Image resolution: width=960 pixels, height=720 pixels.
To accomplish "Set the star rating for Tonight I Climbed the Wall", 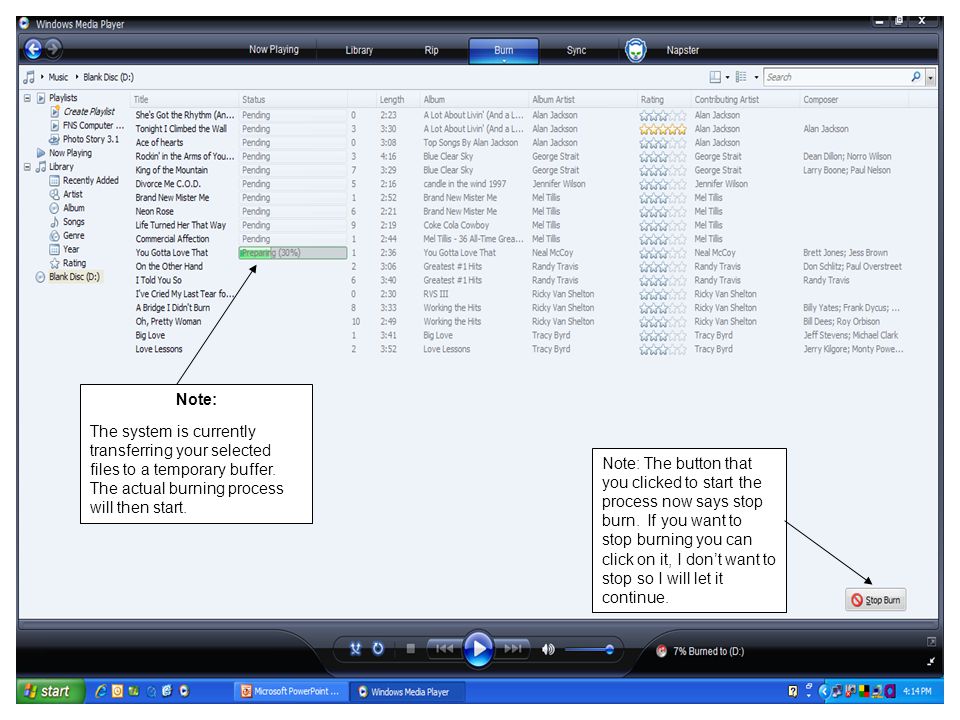I will tap(662, 129).
